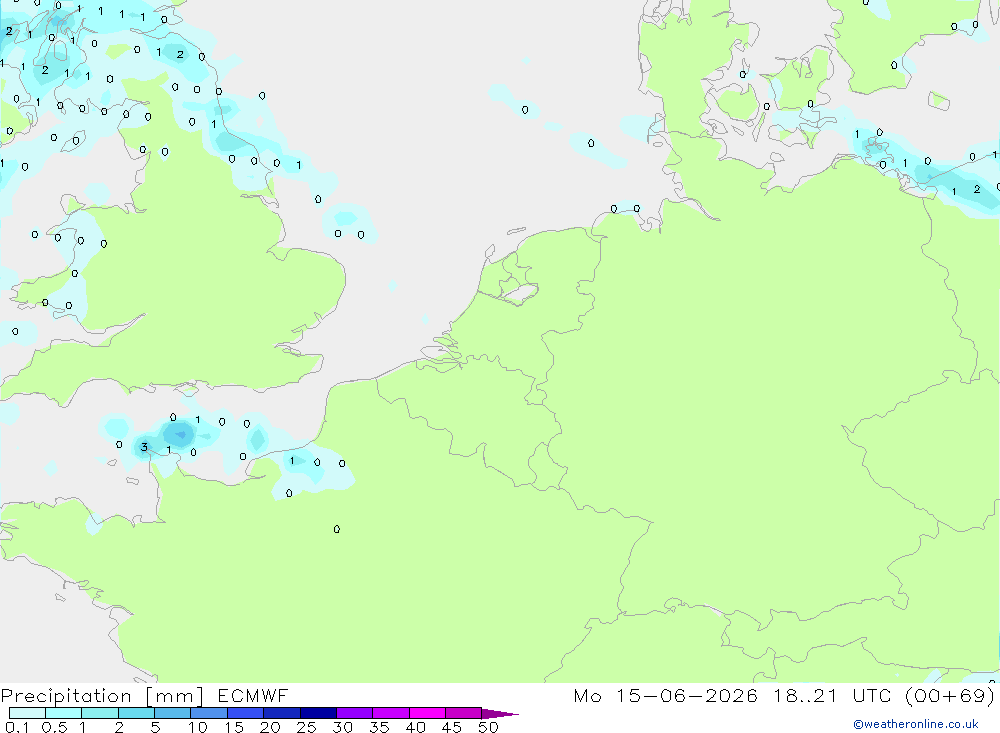The width and height of the screenshot is (1000, 733).
Task: Click the 15 to 20 mm legend swatch
Action: 245,713
